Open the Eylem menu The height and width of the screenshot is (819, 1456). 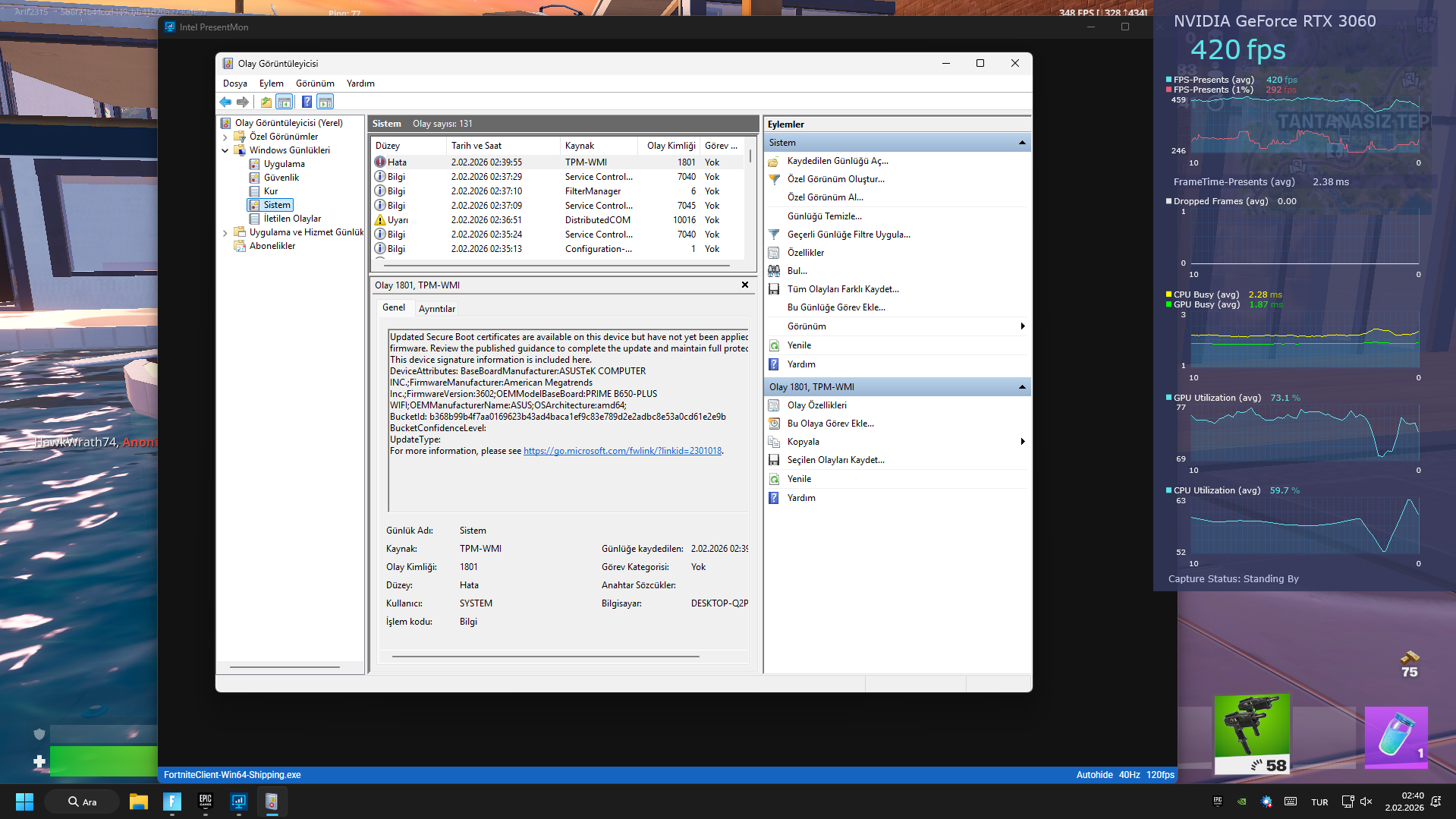(271, 83)
